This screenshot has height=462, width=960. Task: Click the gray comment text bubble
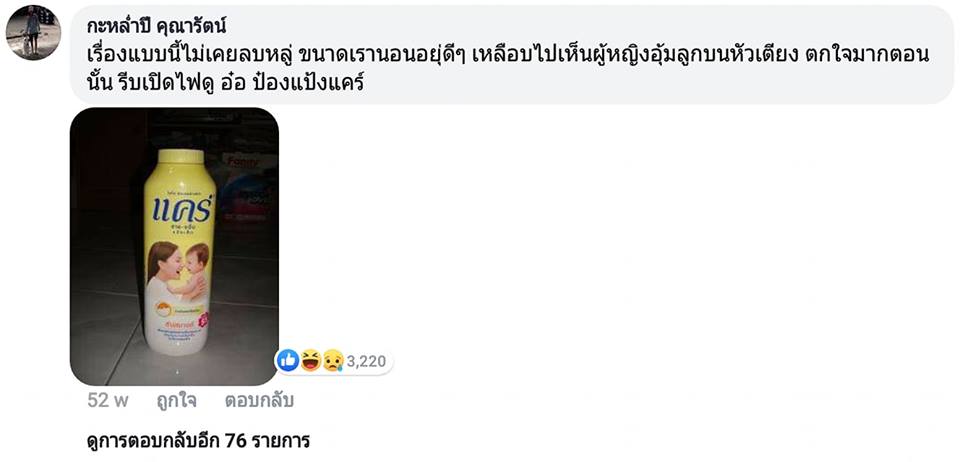[512, 54]
